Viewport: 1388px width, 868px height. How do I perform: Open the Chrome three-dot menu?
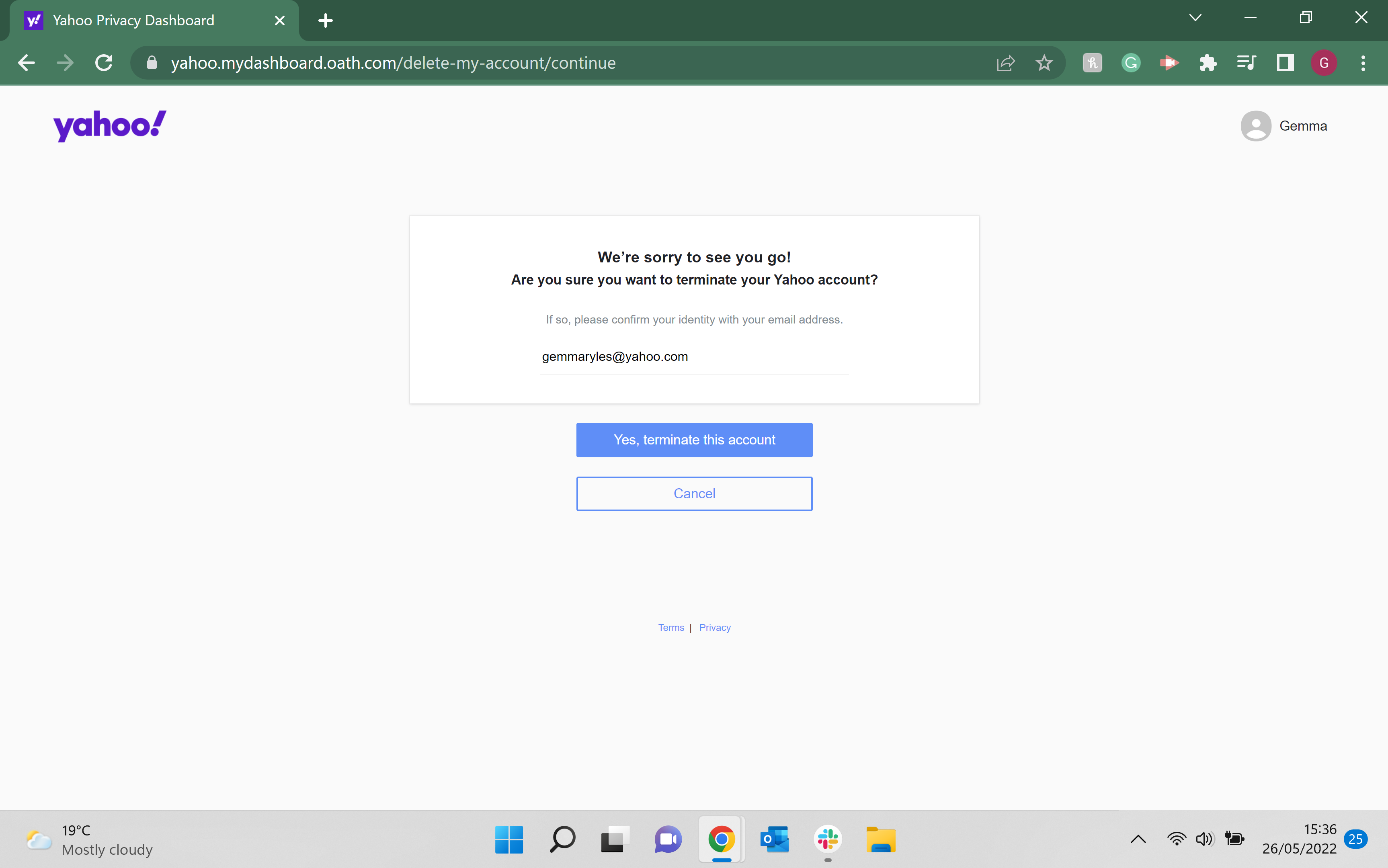[x=1363, y=63]
